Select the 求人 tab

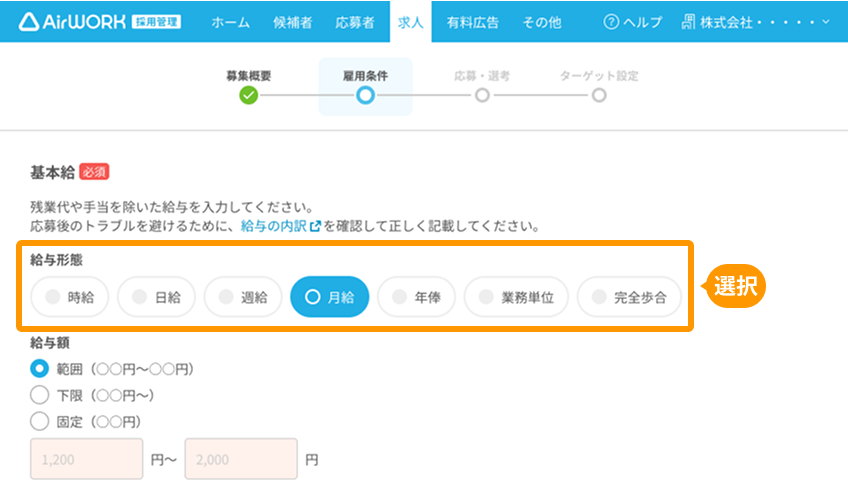point(410,22)
